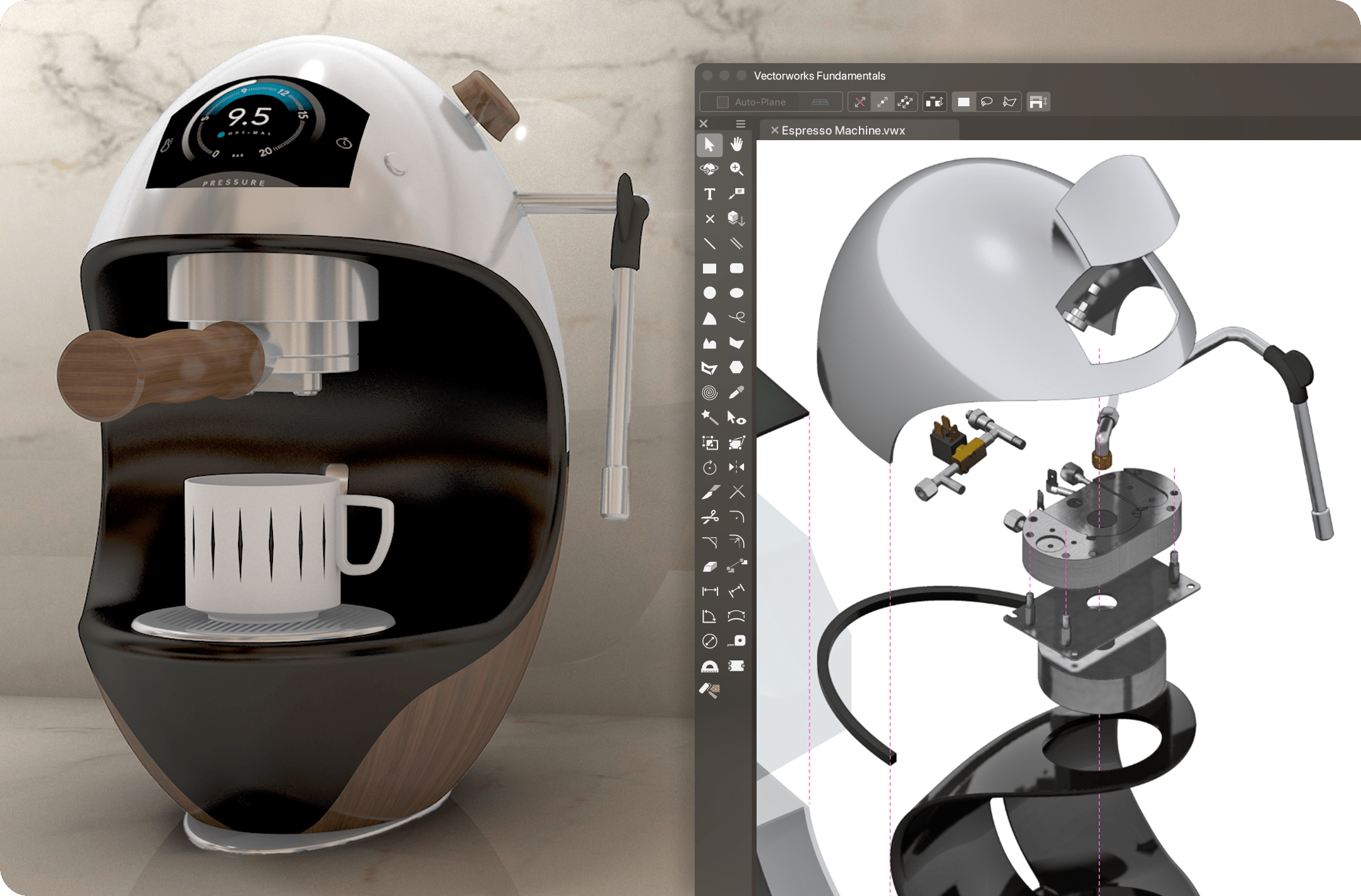This screenshot has height=896, width=1361.
Task: Close the Espresso Machine.vwx document tab
Action: (774, 130)
